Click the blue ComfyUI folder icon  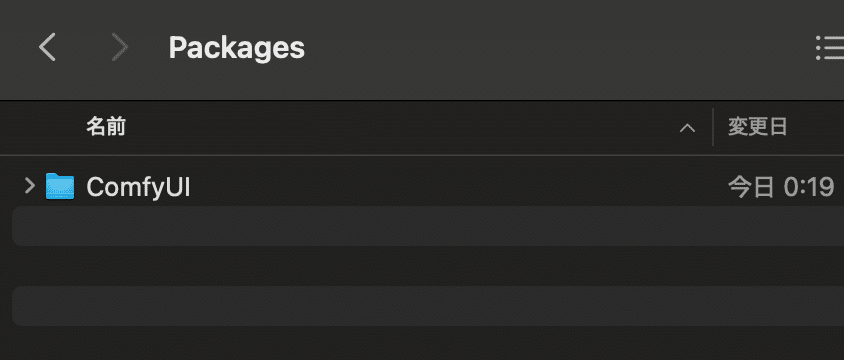coord(60,186)
